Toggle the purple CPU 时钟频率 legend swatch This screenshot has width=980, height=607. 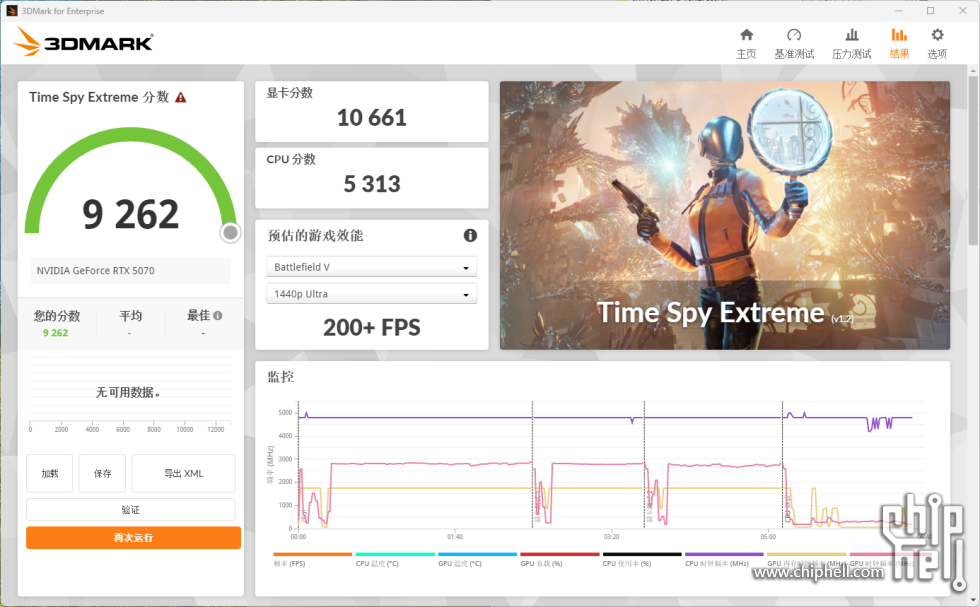click(x=724, y=554)
